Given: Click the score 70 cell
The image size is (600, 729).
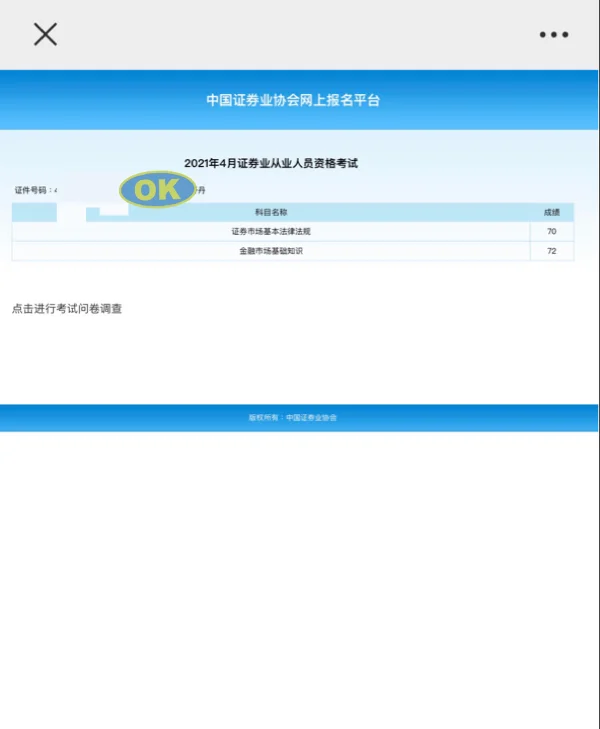Looking at the screenshot, I should (552, 232).
